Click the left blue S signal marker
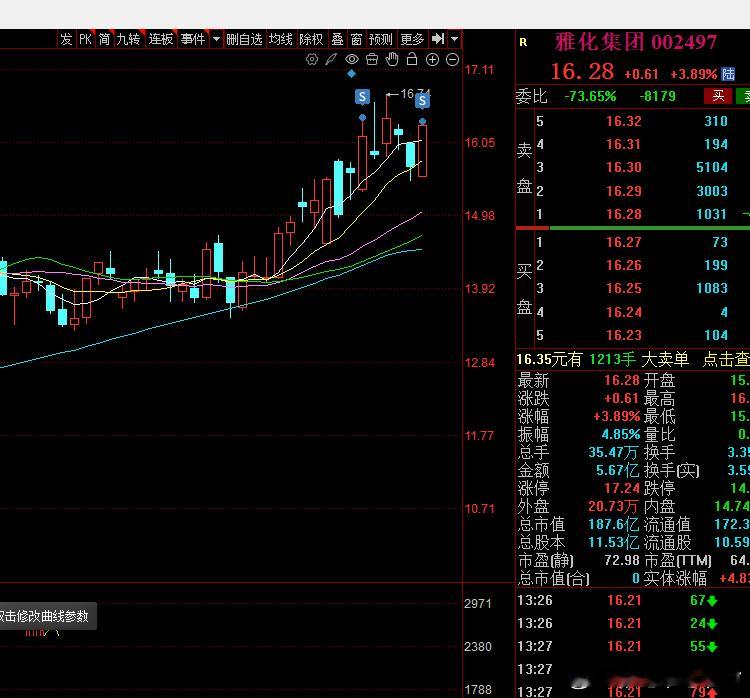Screen dimensions: 750x698 [362, 97]
